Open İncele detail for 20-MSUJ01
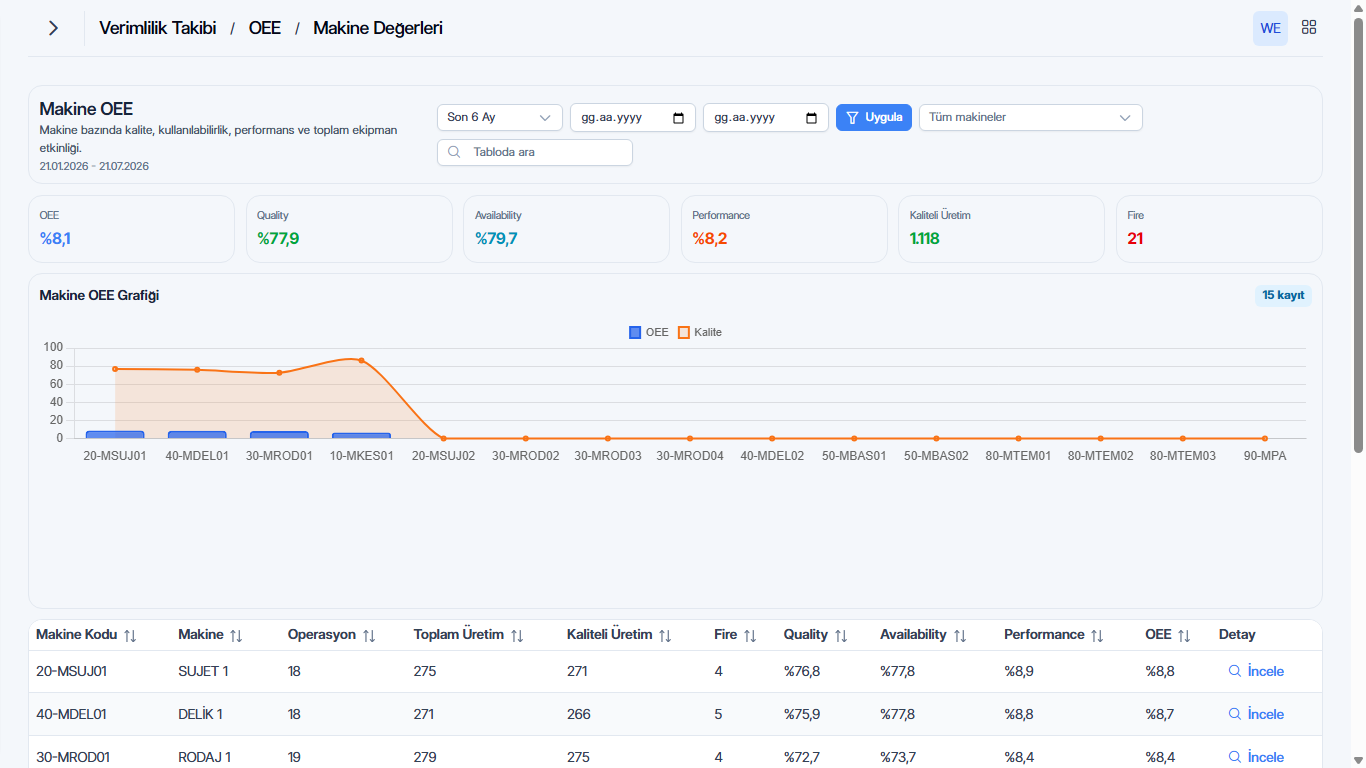Viewport: 1366px width, 768px height. click(x=1256, y=671)
